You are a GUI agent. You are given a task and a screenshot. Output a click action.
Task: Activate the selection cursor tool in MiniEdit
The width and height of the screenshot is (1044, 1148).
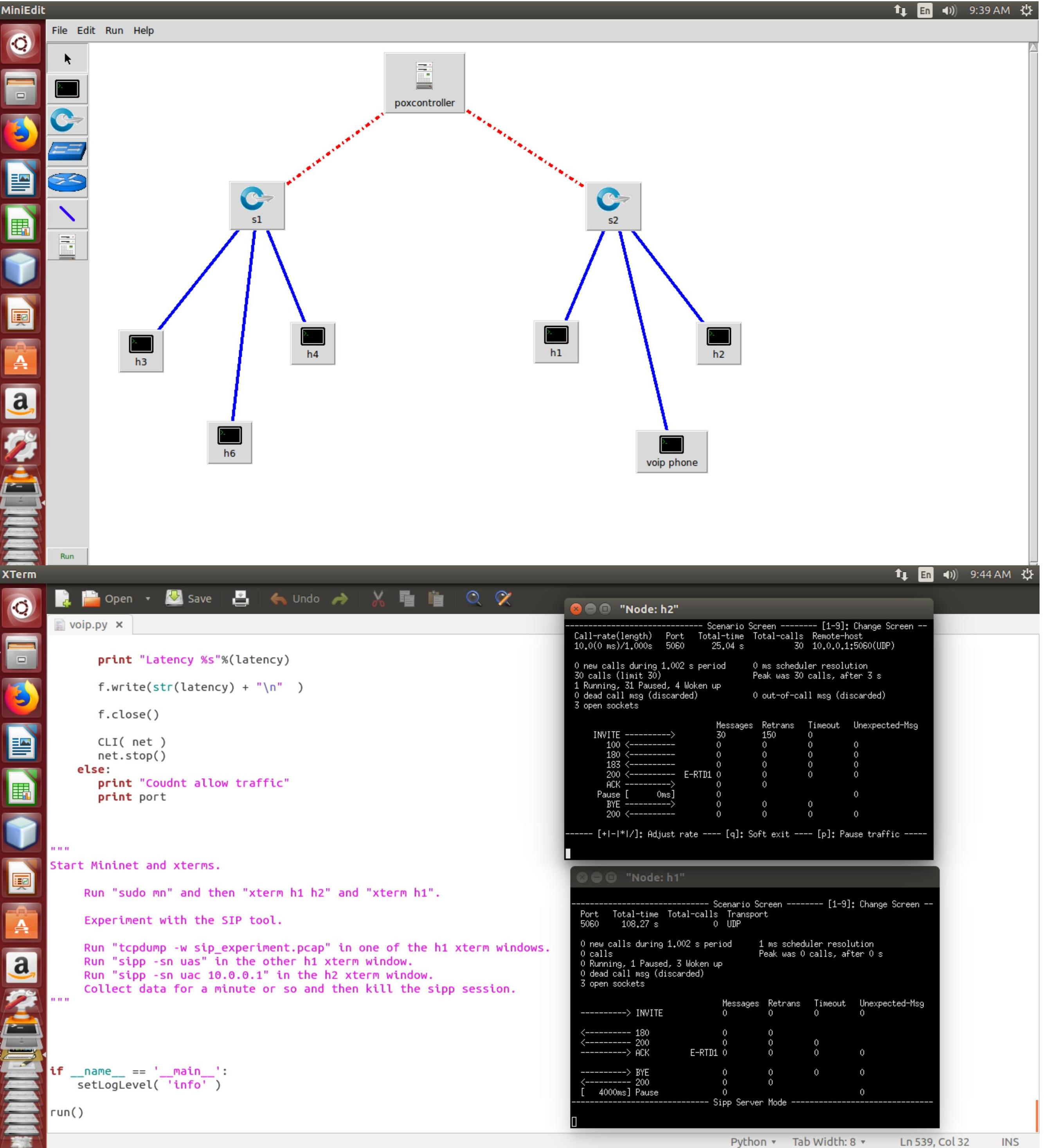[67, 57]
